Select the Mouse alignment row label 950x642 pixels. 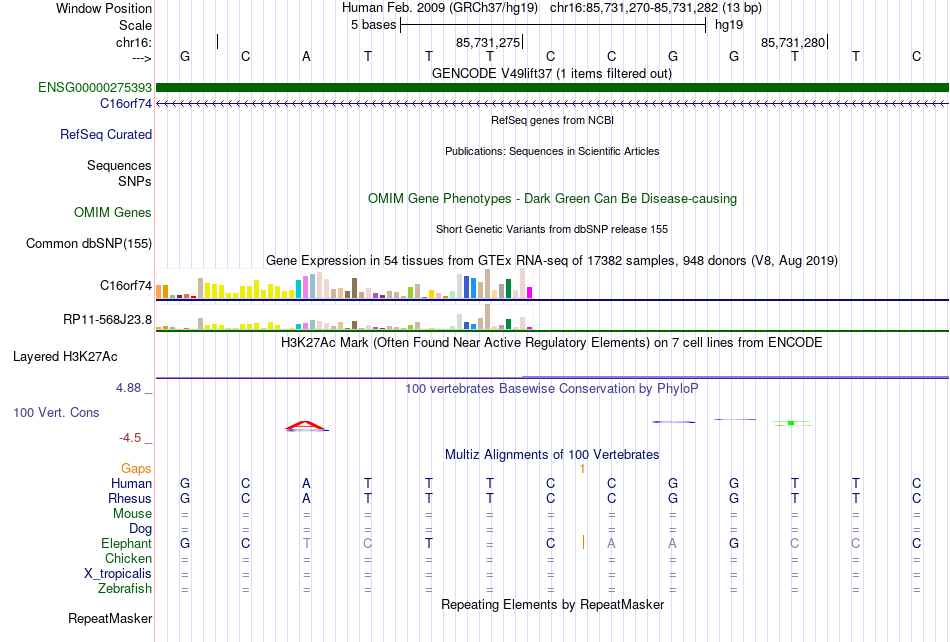tap(132, 514)
